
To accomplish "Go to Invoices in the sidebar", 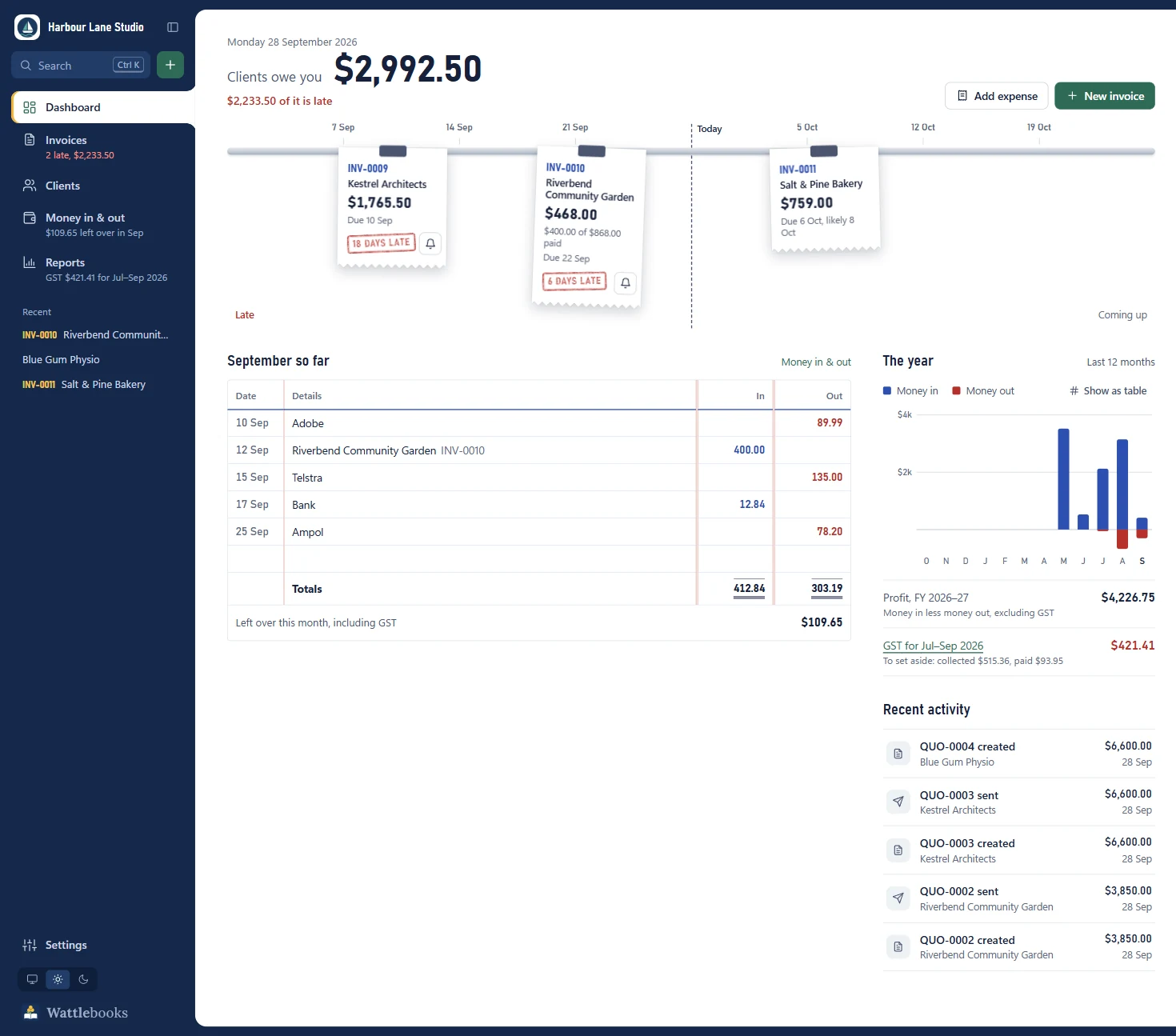I will click(98, 147).
